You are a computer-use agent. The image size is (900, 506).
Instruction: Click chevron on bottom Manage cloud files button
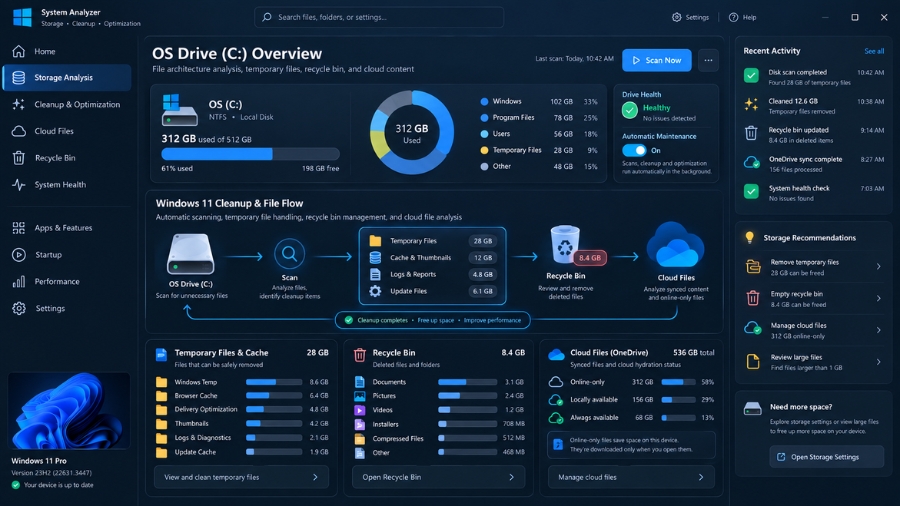701,477
